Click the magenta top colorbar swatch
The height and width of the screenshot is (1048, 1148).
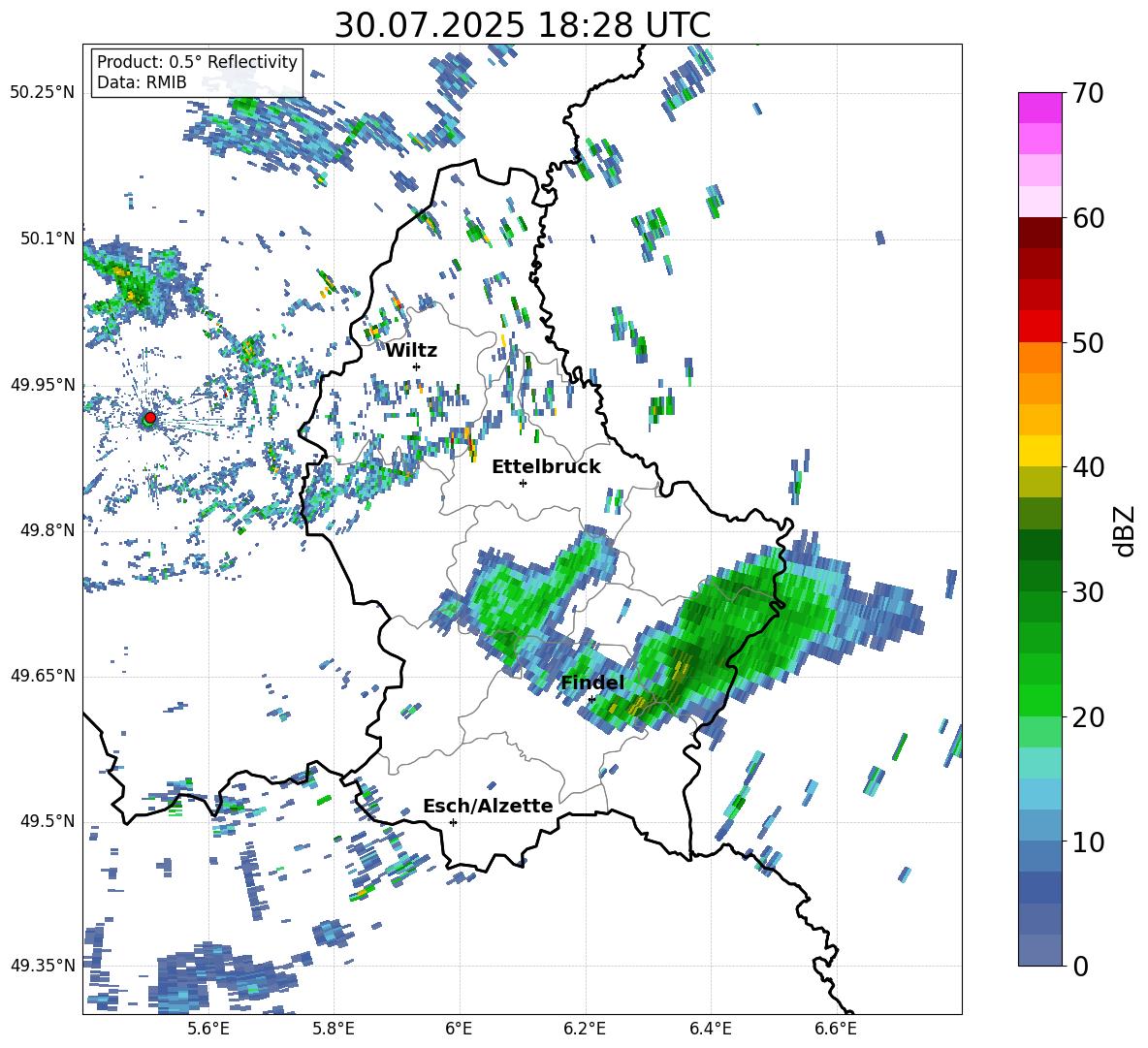pyautogui.click(x=1039, y=108)
